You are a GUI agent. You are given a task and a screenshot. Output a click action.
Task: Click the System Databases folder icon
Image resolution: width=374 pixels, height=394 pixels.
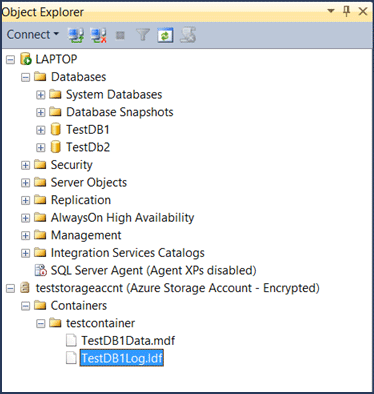55,94
